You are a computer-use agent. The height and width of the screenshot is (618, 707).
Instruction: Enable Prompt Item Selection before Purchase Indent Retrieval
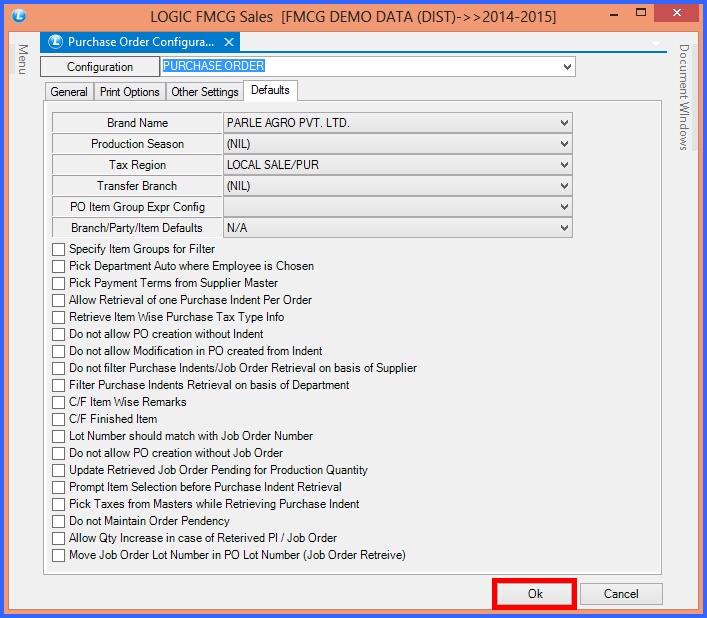(x=58, y=487)
